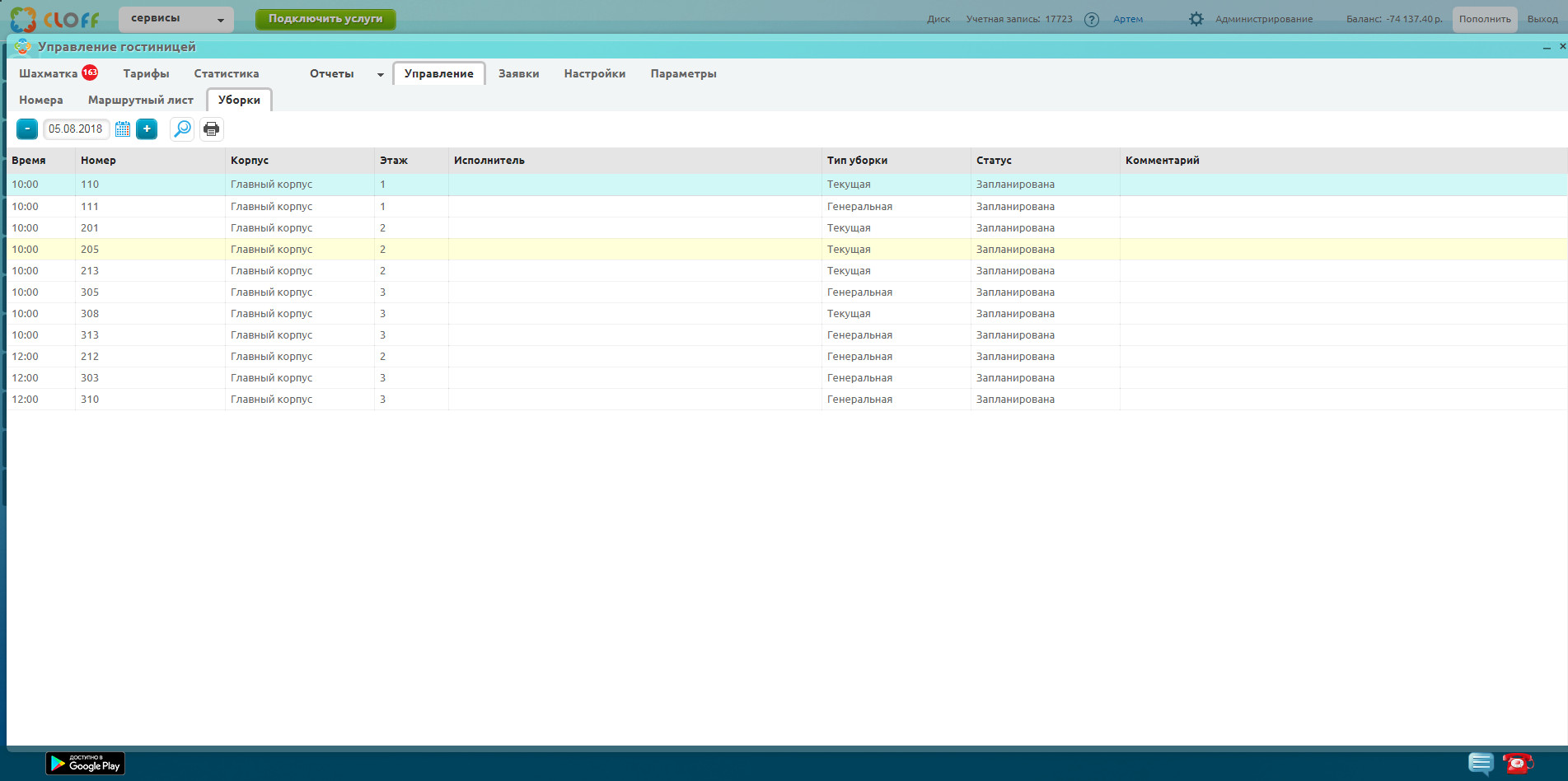Open the chat message icon
The height and width of the screenshot is (781, 1568).
coord(1481,763)
